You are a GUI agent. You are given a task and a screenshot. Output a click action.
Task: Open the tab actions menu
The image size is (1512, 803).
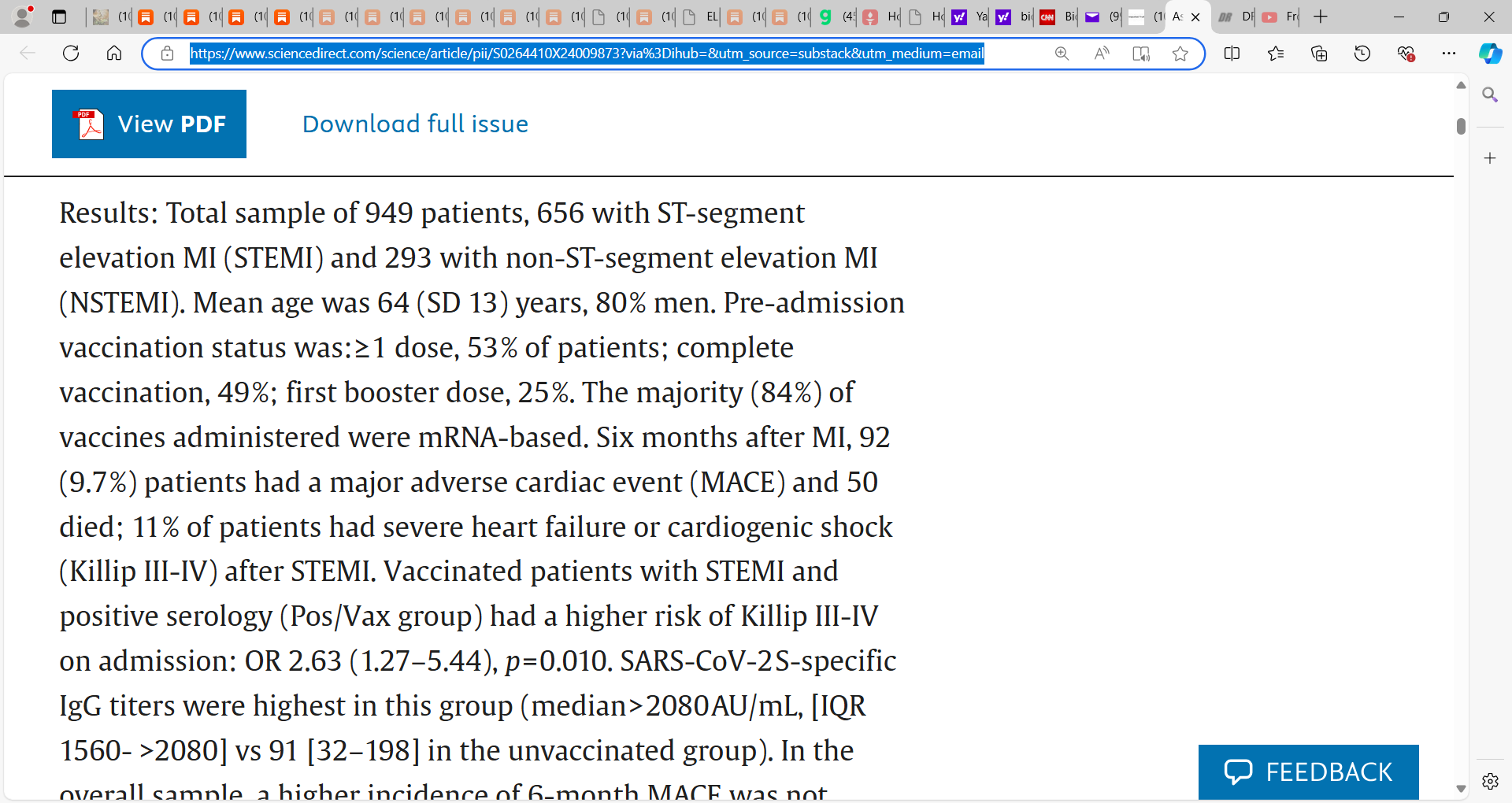click(59, 17)
